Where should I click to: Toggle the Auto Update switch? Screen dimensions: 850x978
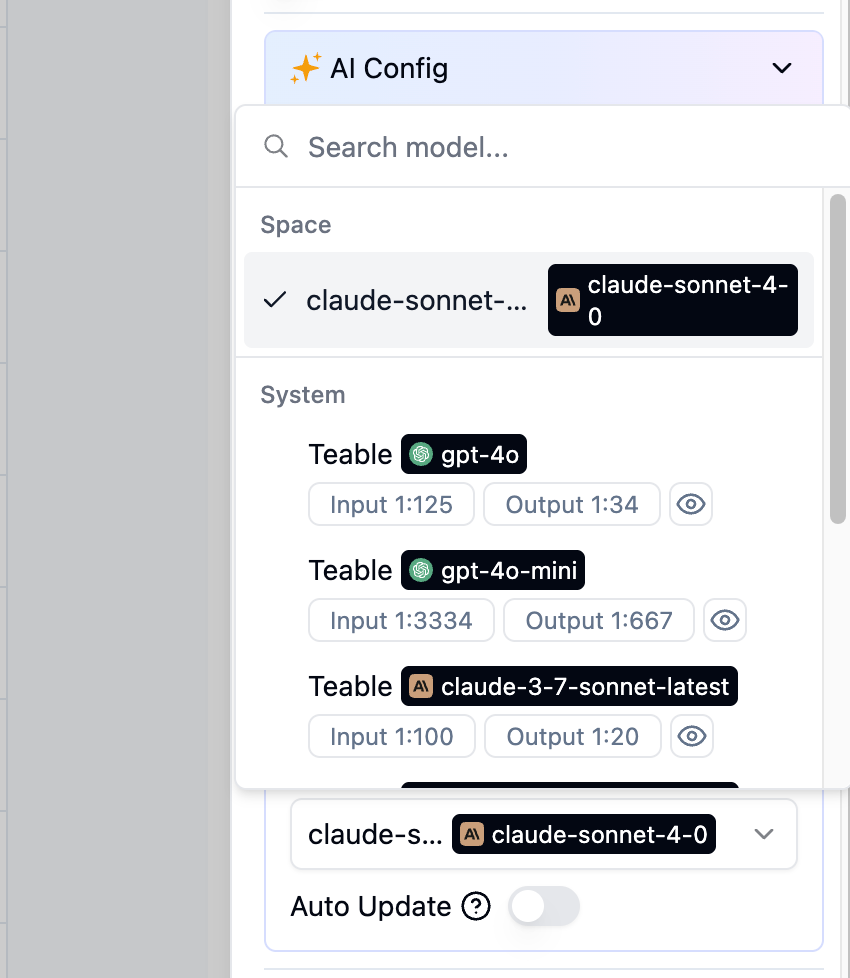pos(544,906)
